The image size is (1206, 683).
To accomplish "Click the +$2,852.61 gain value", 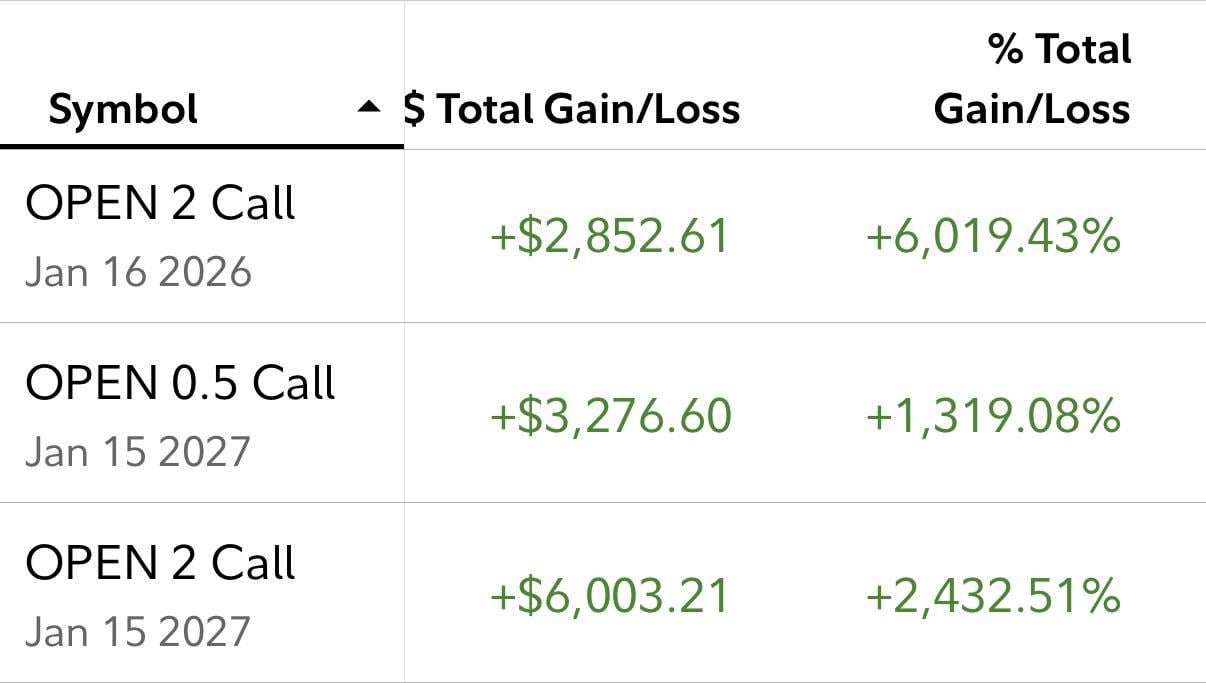I will pos(609,237).
